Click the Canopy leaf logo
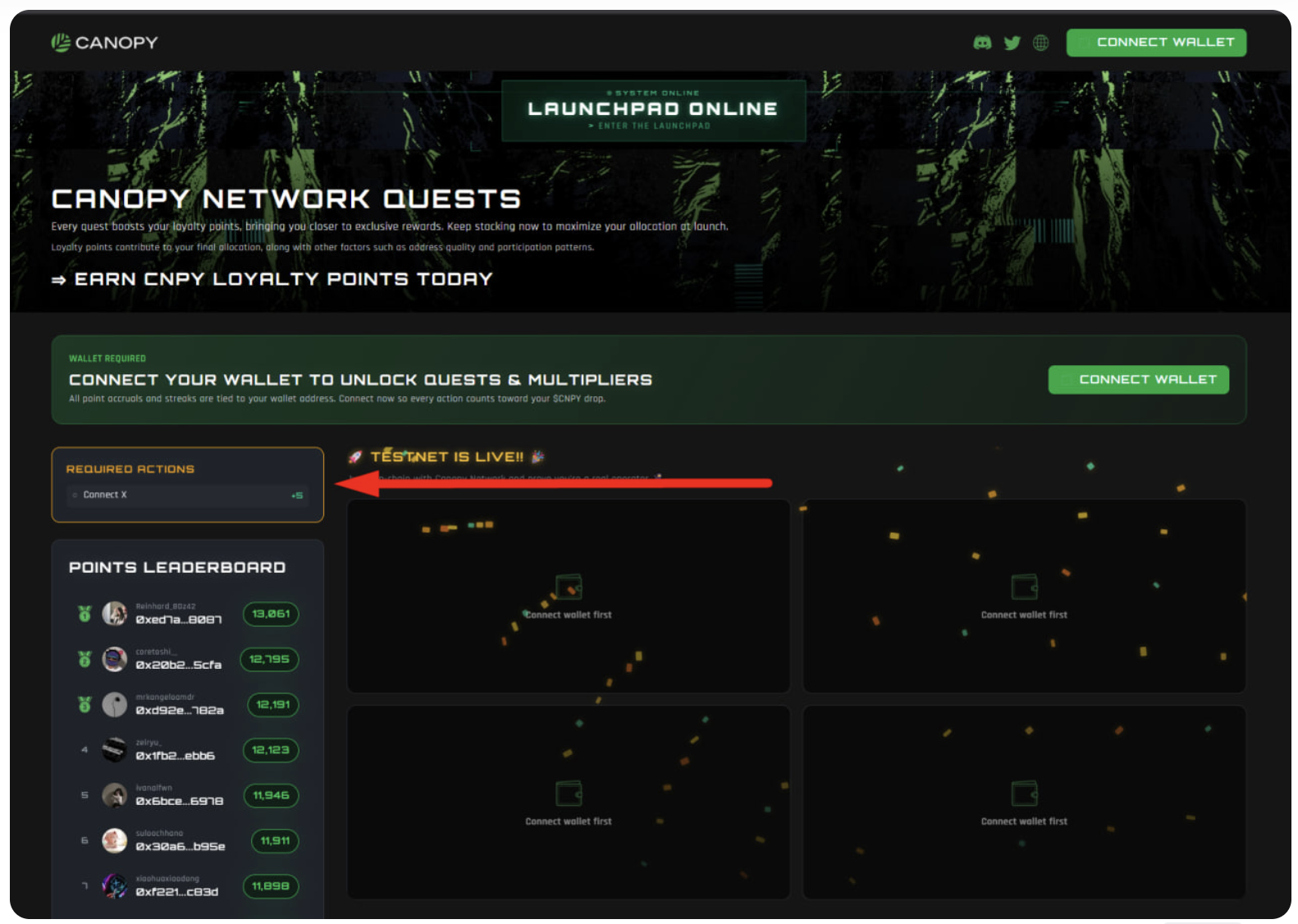 point(61,43)
